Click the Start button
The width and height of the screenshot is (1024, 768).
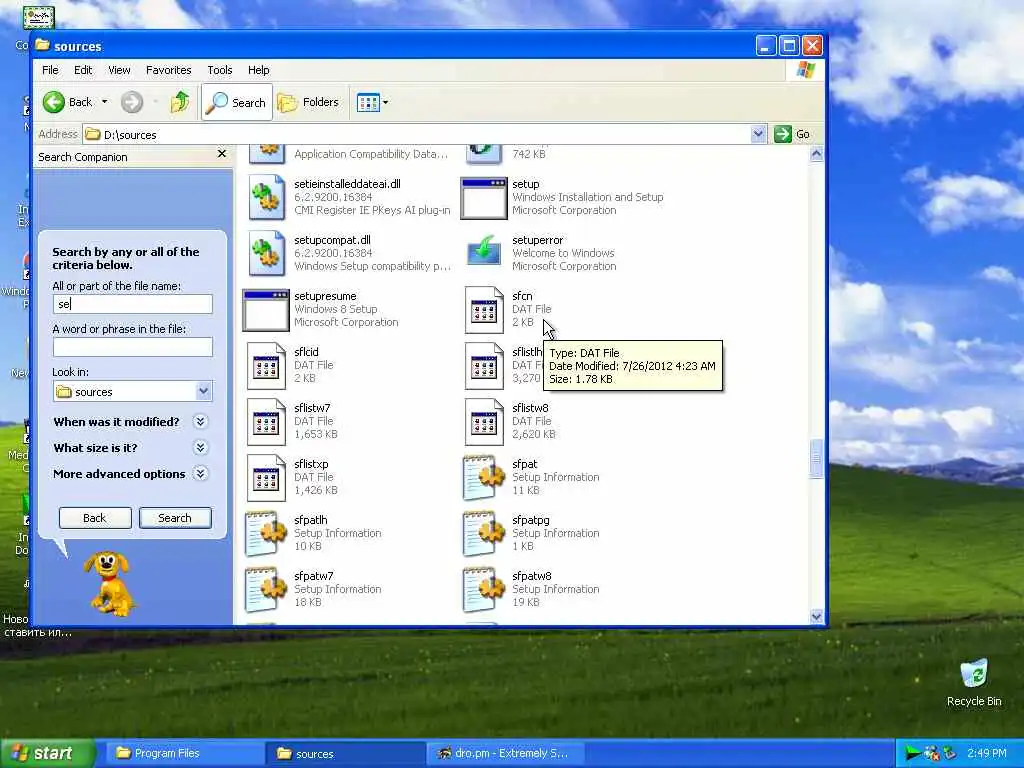tap(48, 753)
